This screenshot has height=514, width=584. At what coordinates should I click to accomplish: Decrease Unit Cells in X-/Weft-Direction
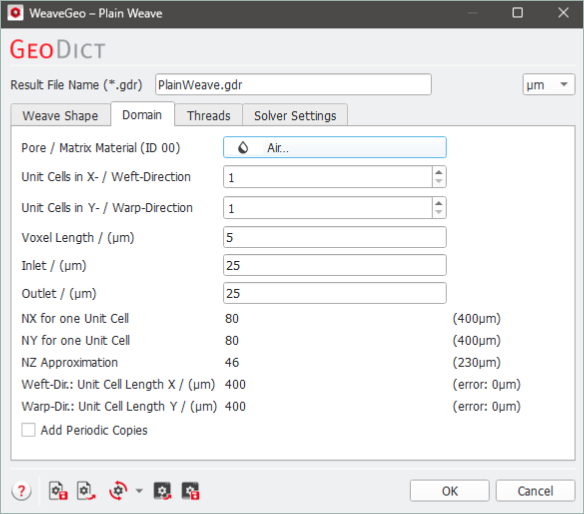tap(439, 181)
